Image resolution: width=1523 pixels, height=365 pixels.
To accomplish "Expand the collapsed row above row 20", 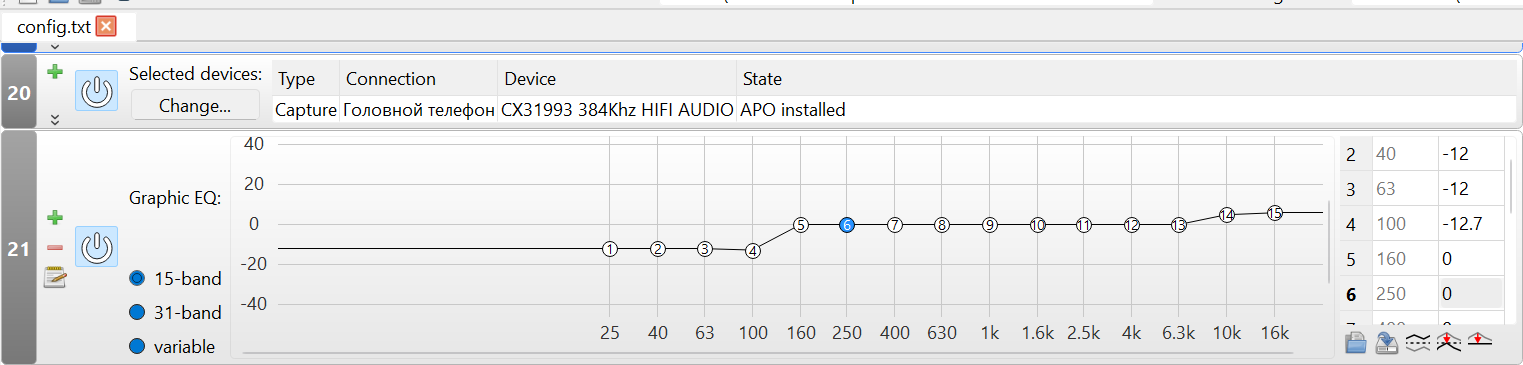I will [55, 46].
